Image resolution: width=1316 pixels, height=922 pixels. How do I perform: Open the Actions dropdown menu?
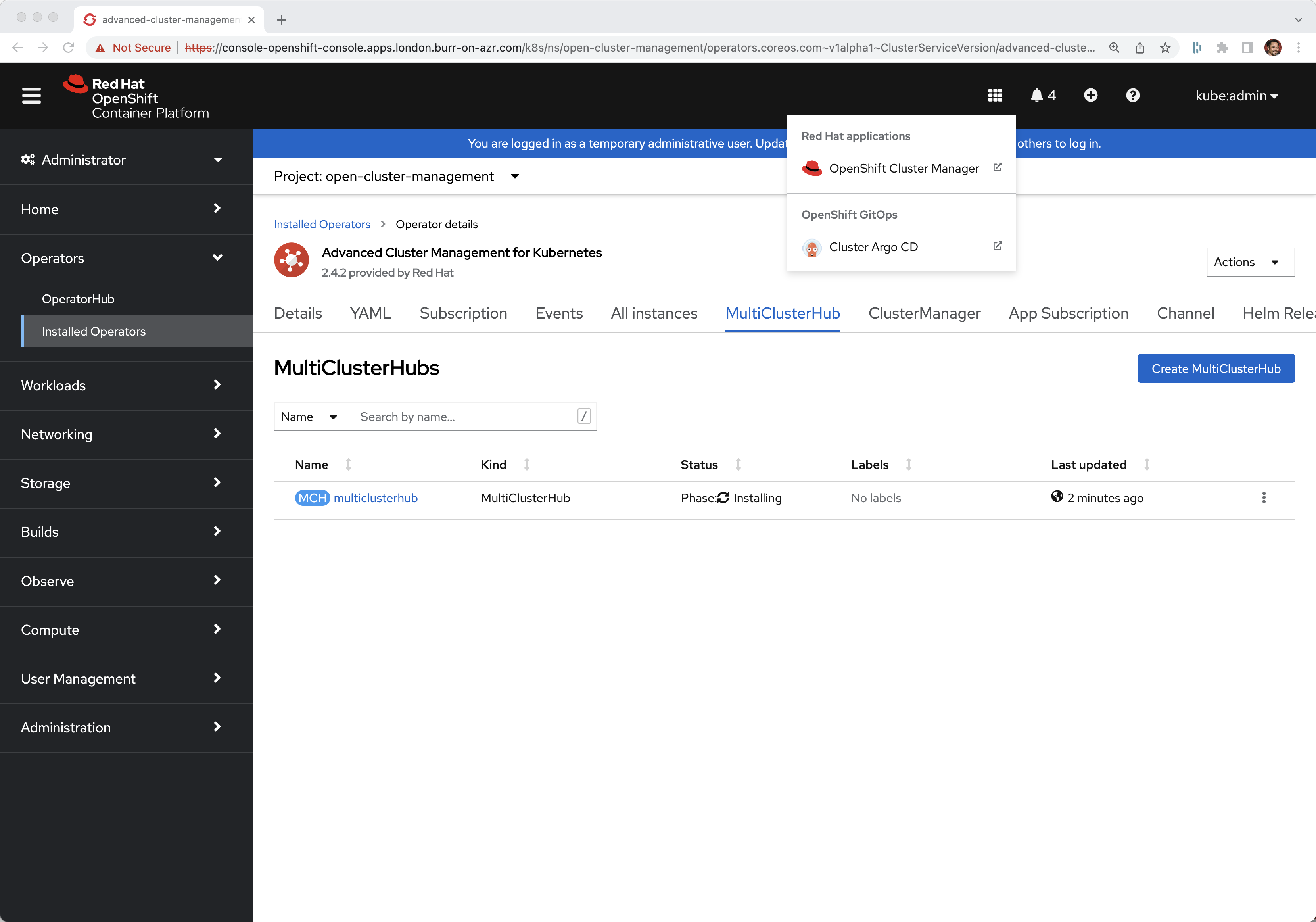click(x=1250, y=262)
